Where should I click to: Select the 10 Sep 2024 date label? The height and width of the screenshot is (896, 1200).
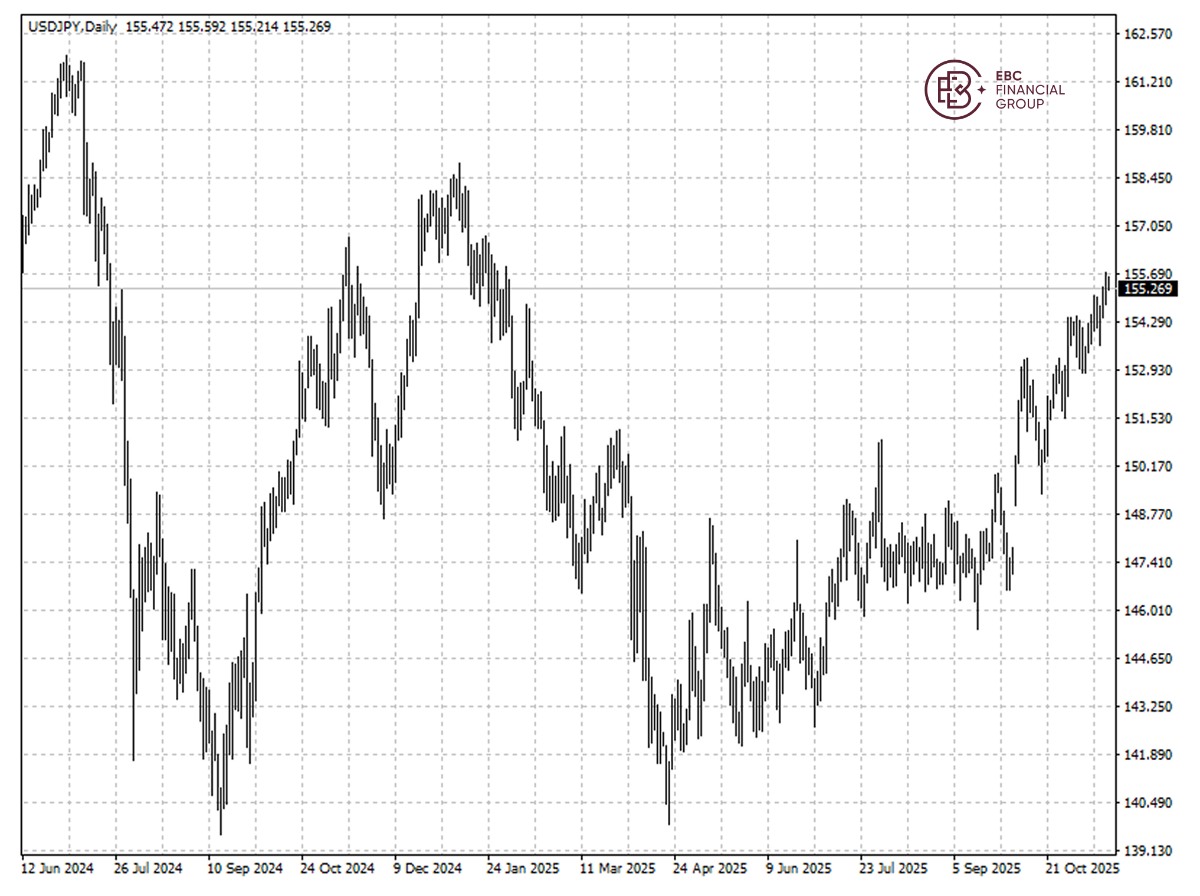click(245, 868)
